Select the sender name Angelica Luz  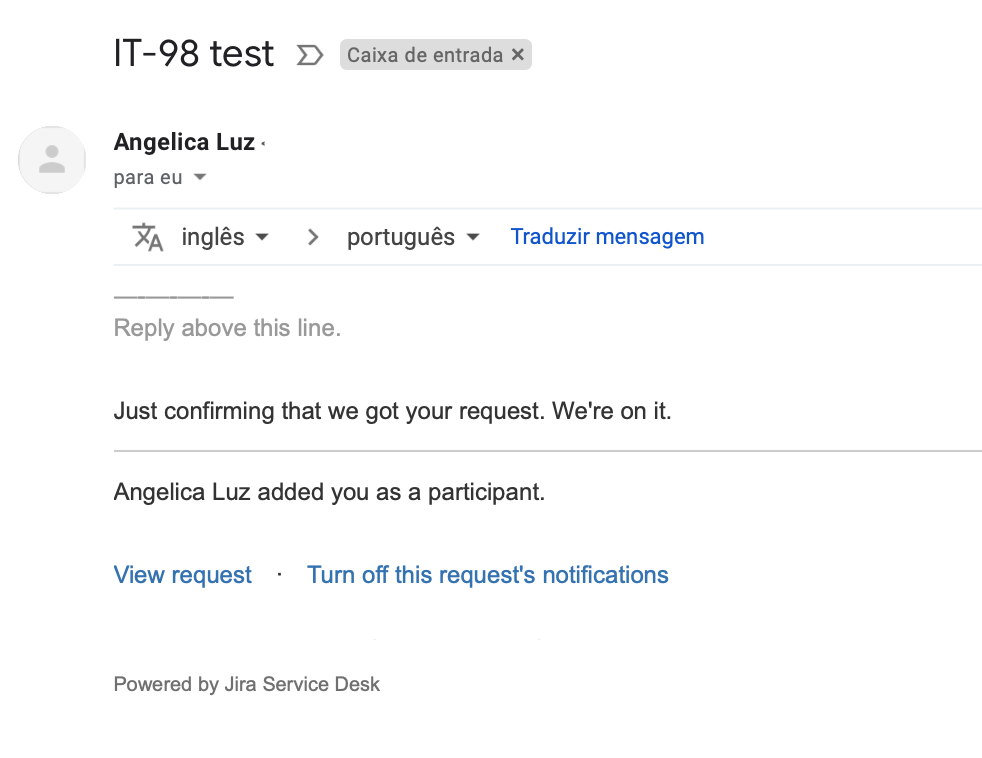(x=184, y=142)
